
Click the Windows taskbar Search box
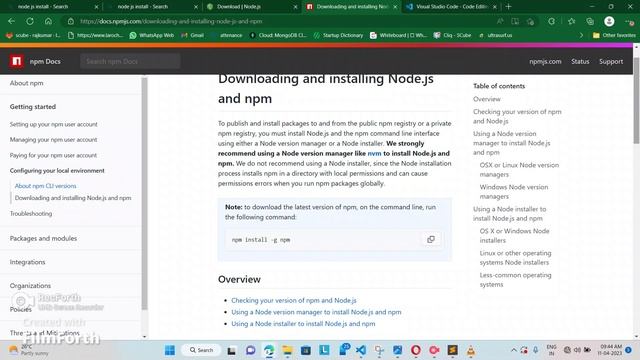201,350
